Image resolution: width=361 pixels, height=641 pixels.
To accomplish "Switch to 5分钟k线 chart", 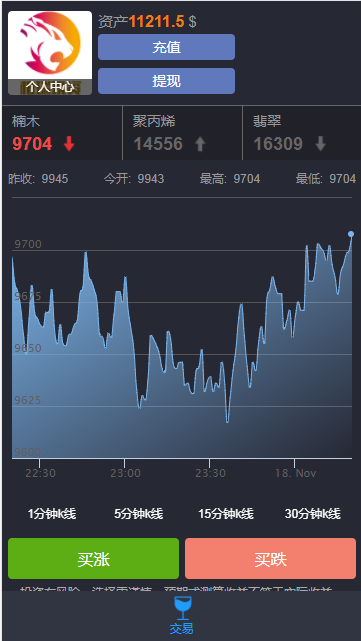I will pyautogui.click(x=138, y=513).
